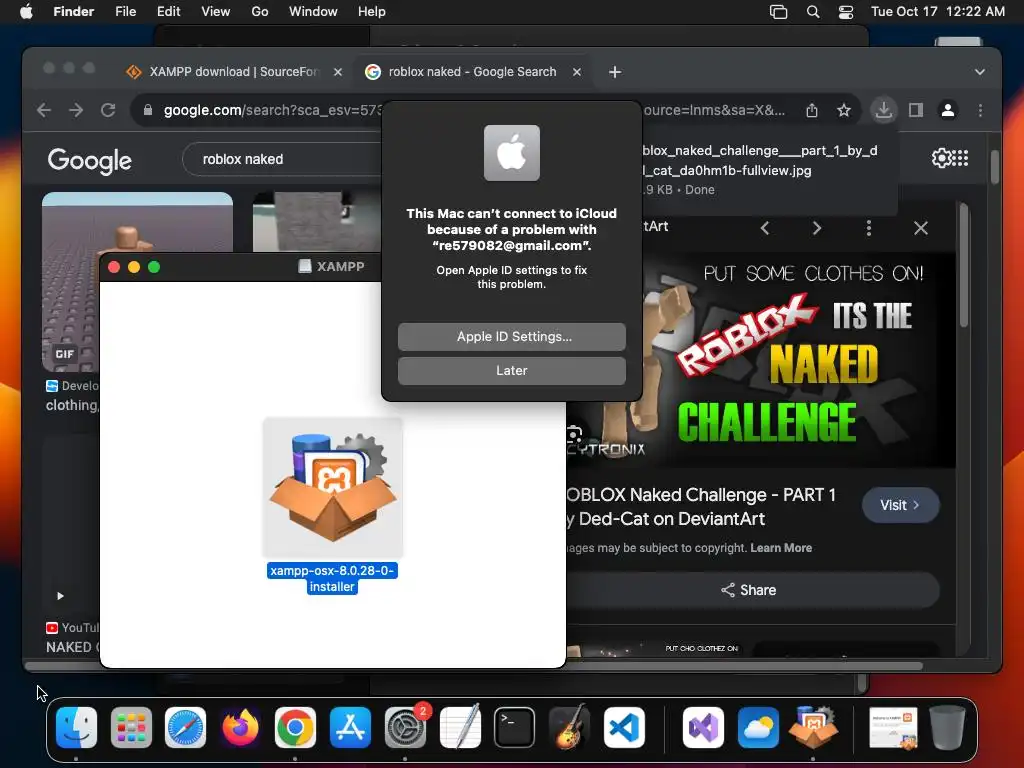Open the Chrome three-dot menu
This screenshot has height=768, width=1024.
tap(980, 110)
